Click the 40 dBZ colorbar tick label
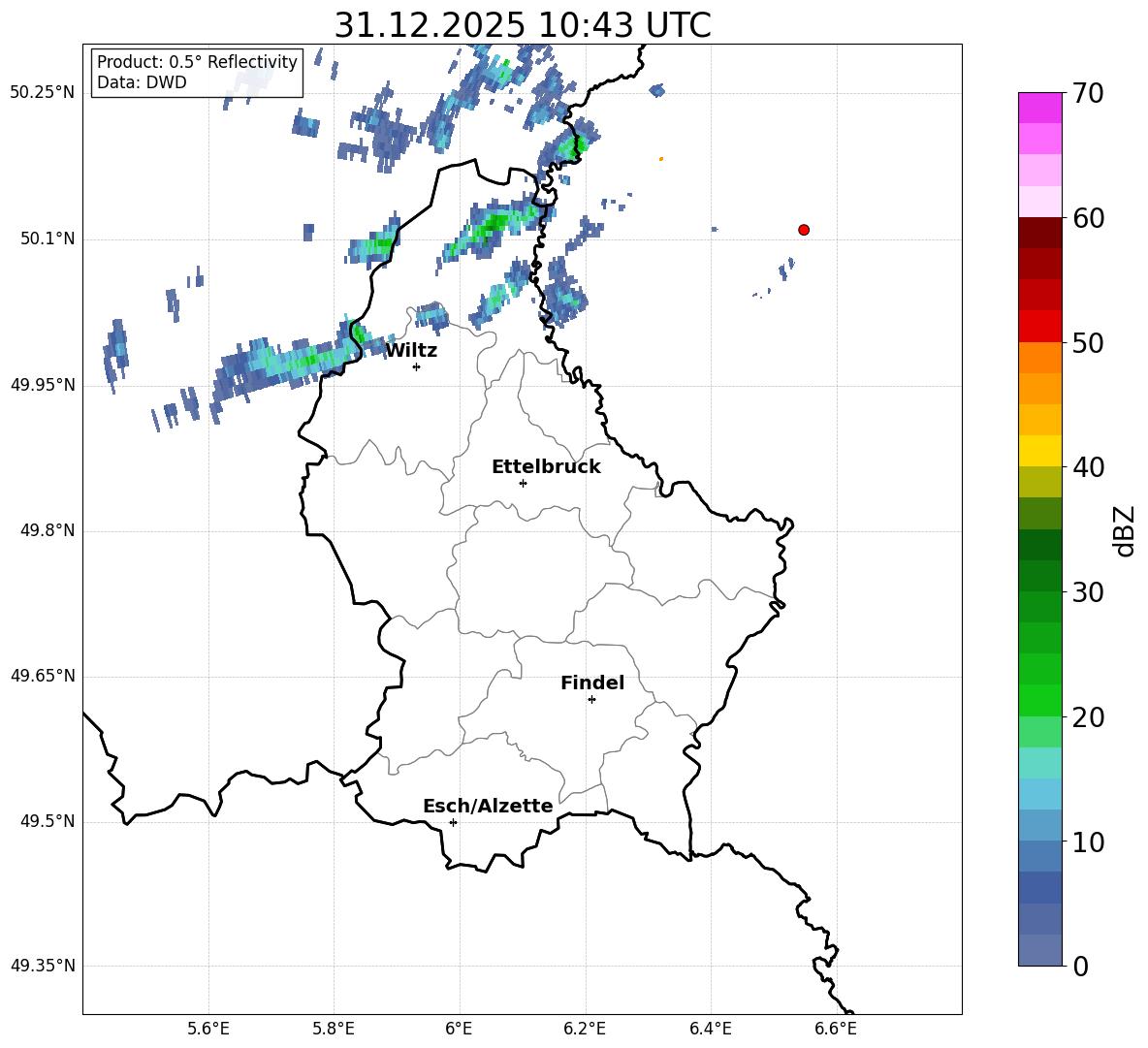This screenshot has height=1048, width=1148. [1088, 467]
